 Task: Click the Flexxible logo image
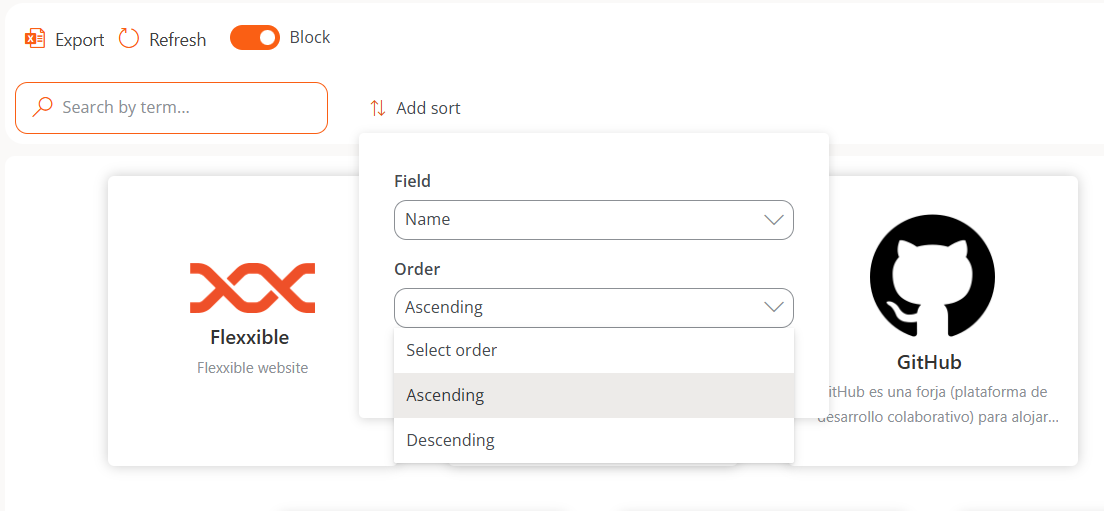(252, 288)
